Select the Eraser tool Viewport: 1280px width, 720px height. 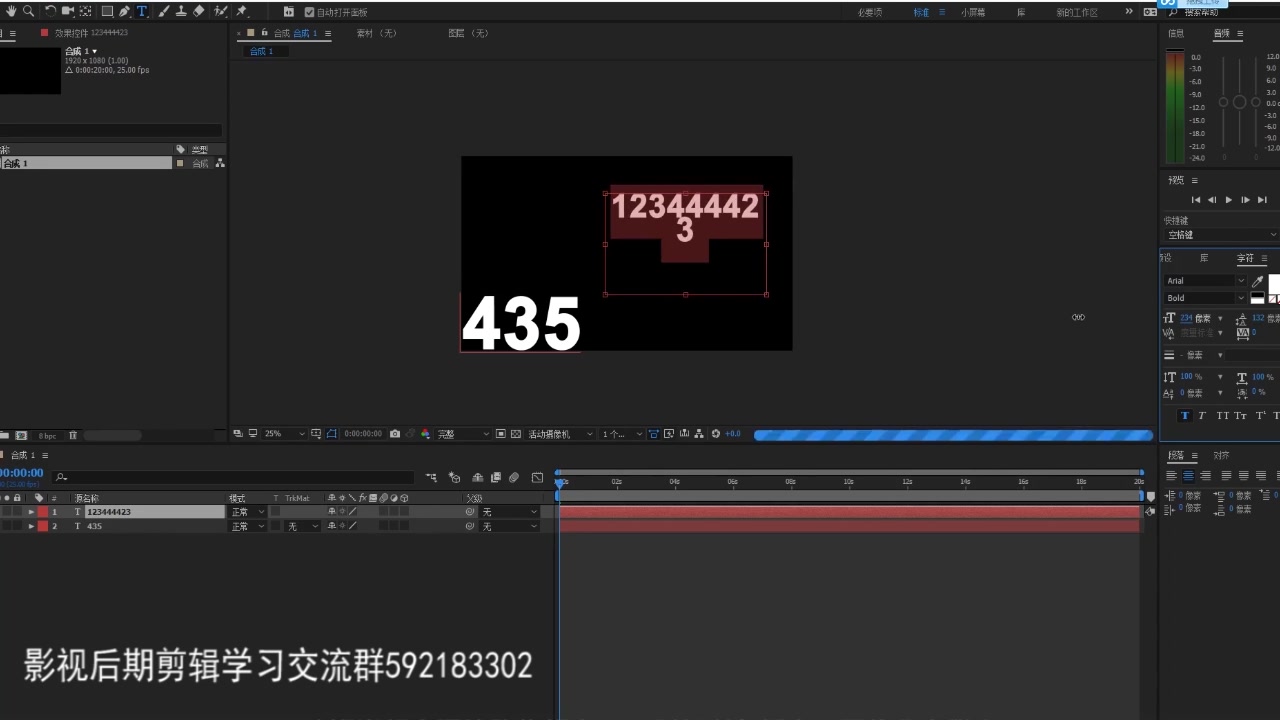(198, 11)
